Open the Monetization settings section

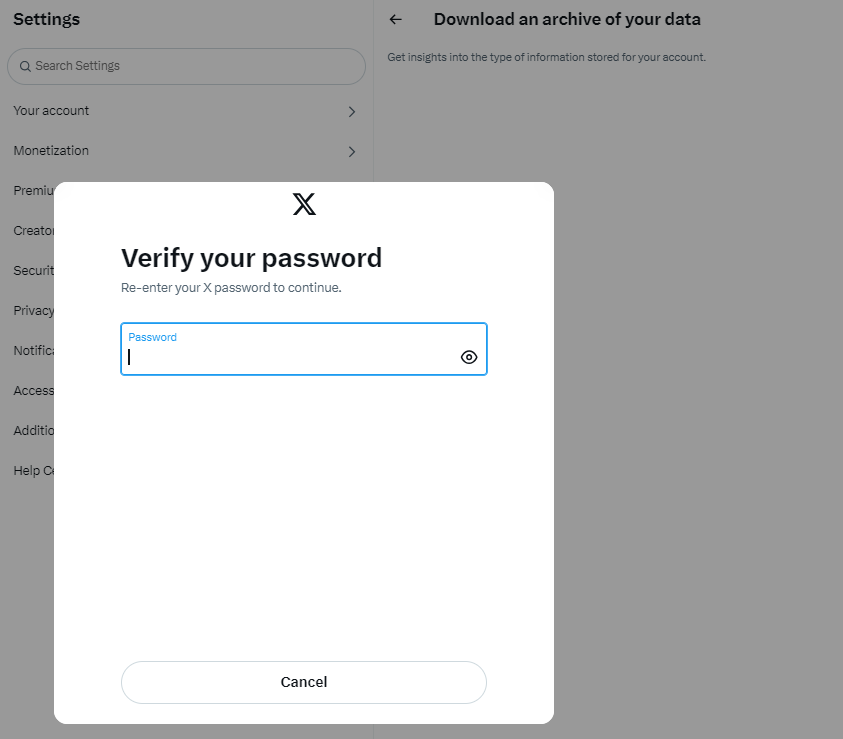[x=52, y=151]
